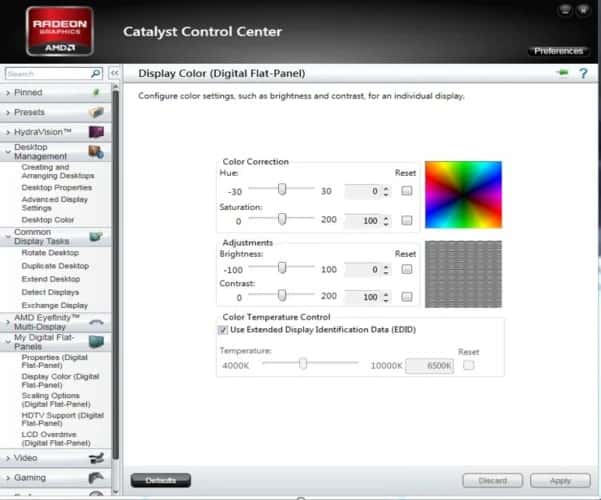The height and width of the screenshot is (500, 601).
Task: Open Desktop Properties page
Action: [57, 188]
